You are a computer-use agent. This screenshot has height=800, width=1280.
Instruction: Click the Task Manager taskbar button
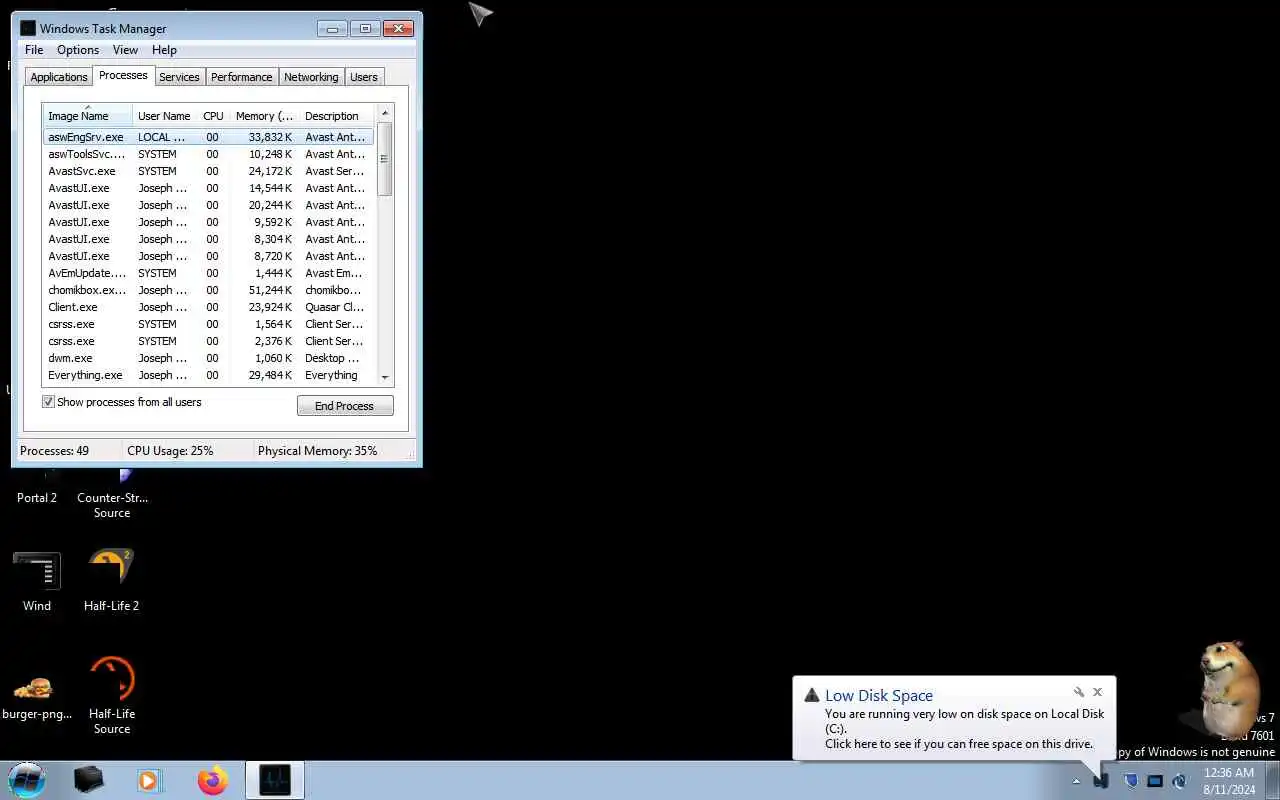pyautogui.click(x=275, y=780)
